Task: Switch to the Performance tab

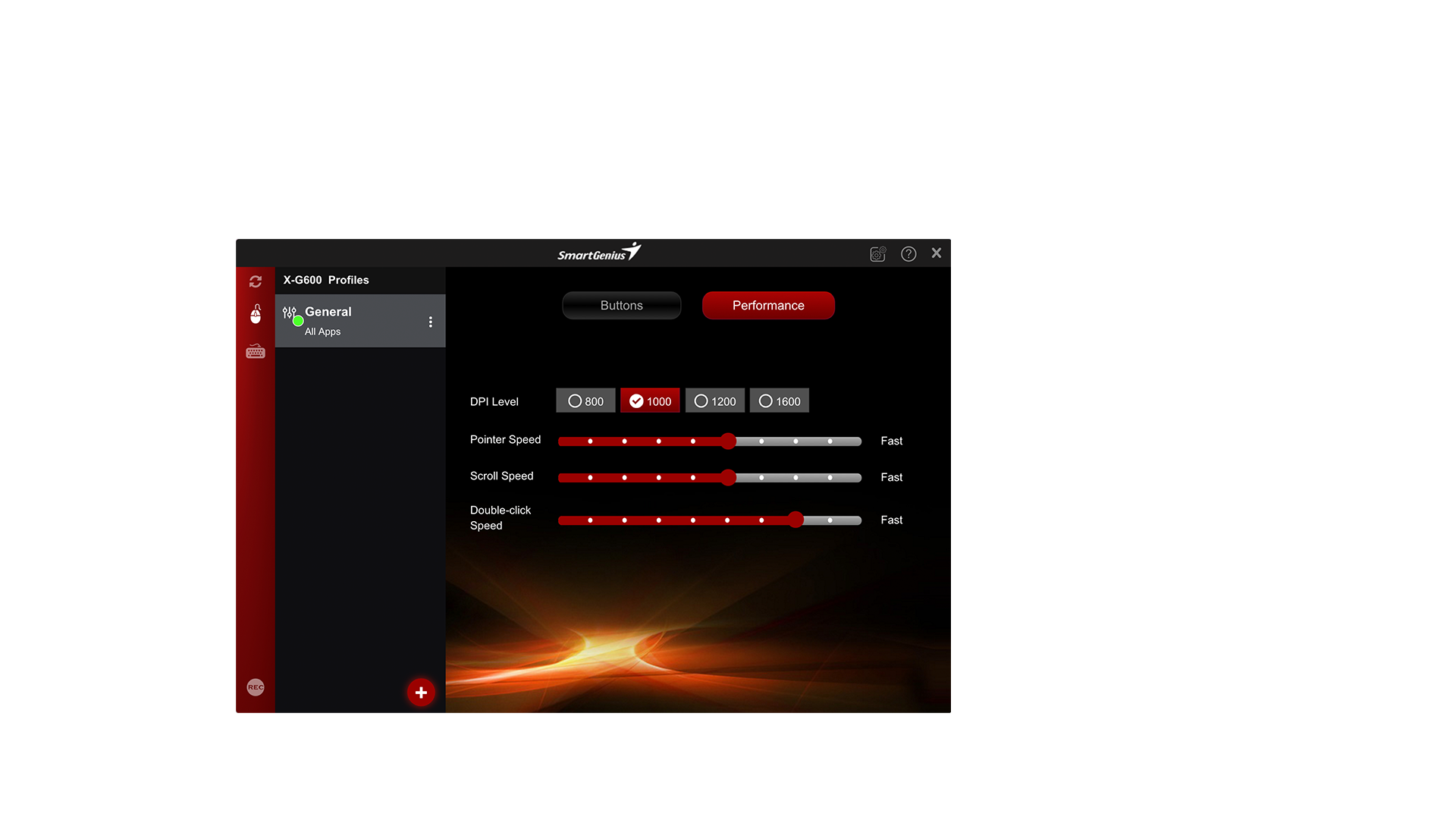Action: (768, 305)
